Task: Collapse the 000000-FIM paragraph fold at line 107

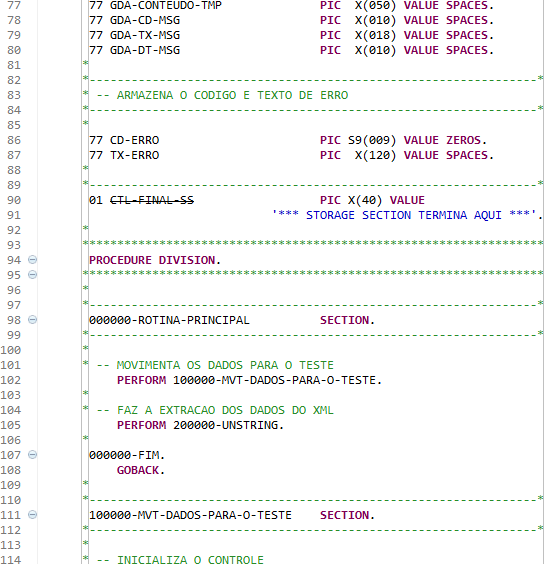Action: pyautogui.click(x=32, y=455)
